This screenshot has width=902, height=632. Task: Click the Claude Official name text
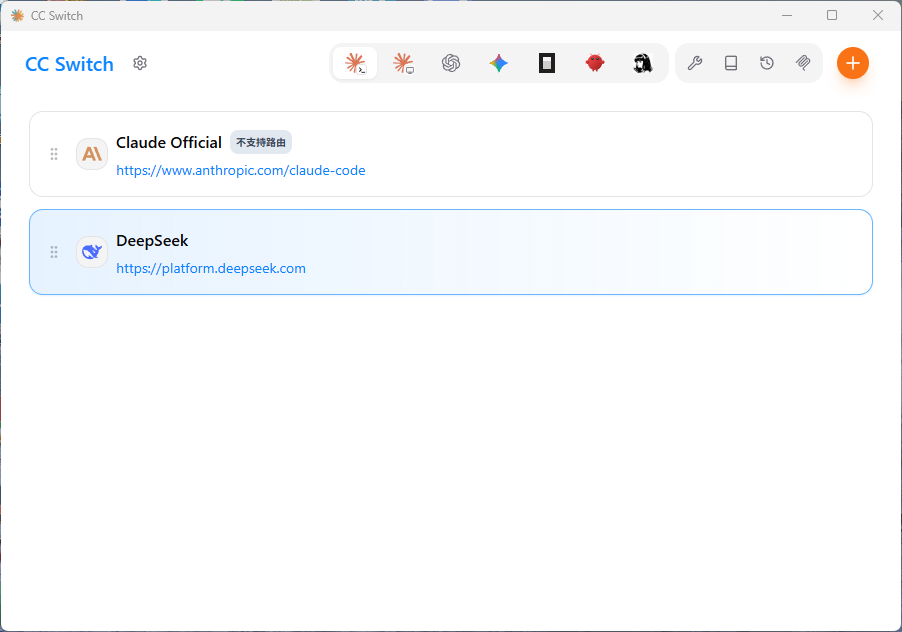(x=169, y=142)
